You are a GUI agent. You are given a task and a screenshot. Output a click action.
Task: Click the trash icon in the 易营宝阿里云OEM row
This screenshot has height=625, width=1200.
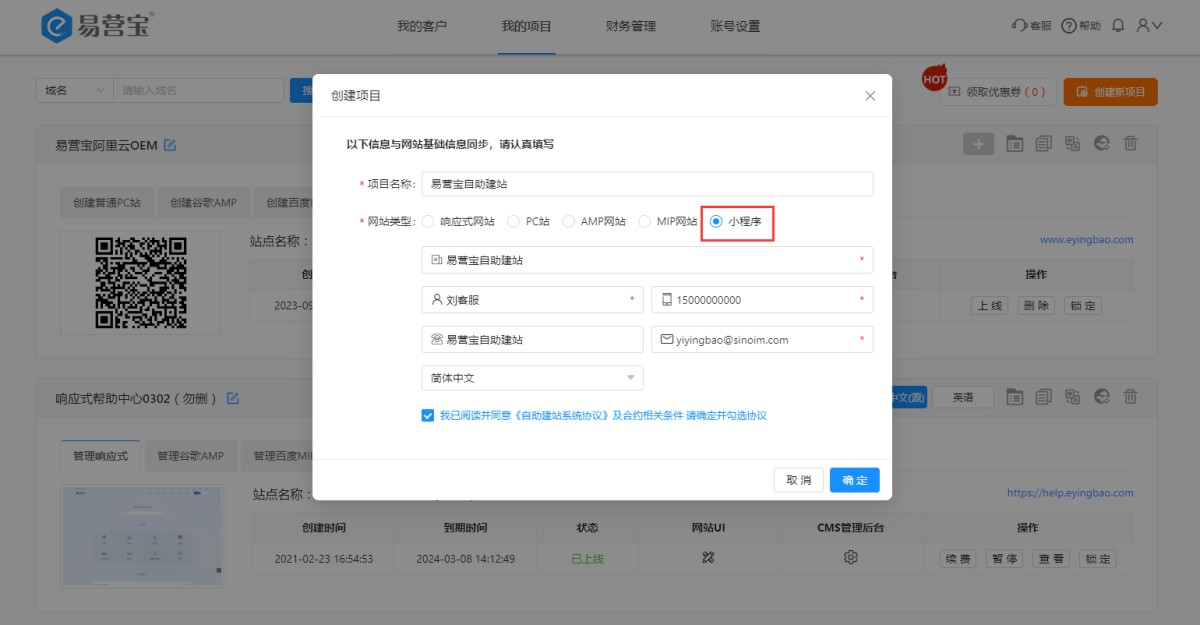(x=1131, y=144)
